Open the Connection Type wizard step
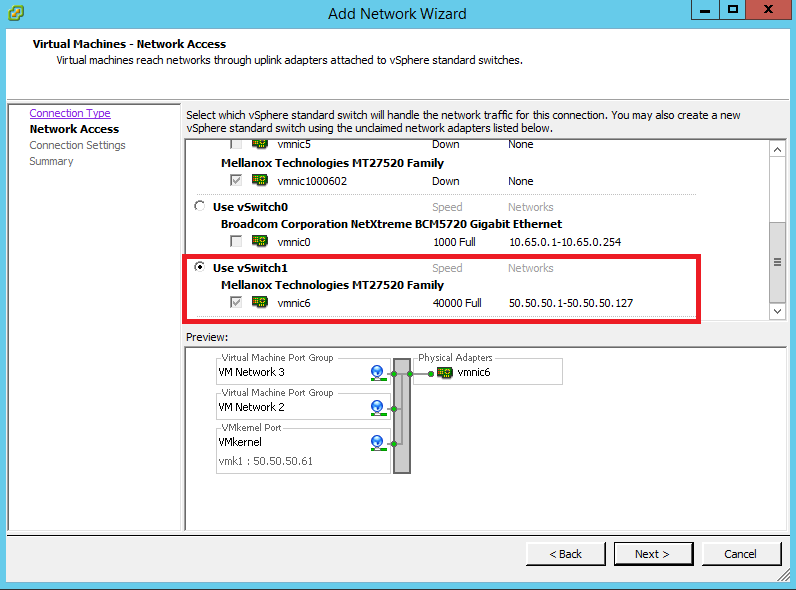 click(x=70, y=113)
